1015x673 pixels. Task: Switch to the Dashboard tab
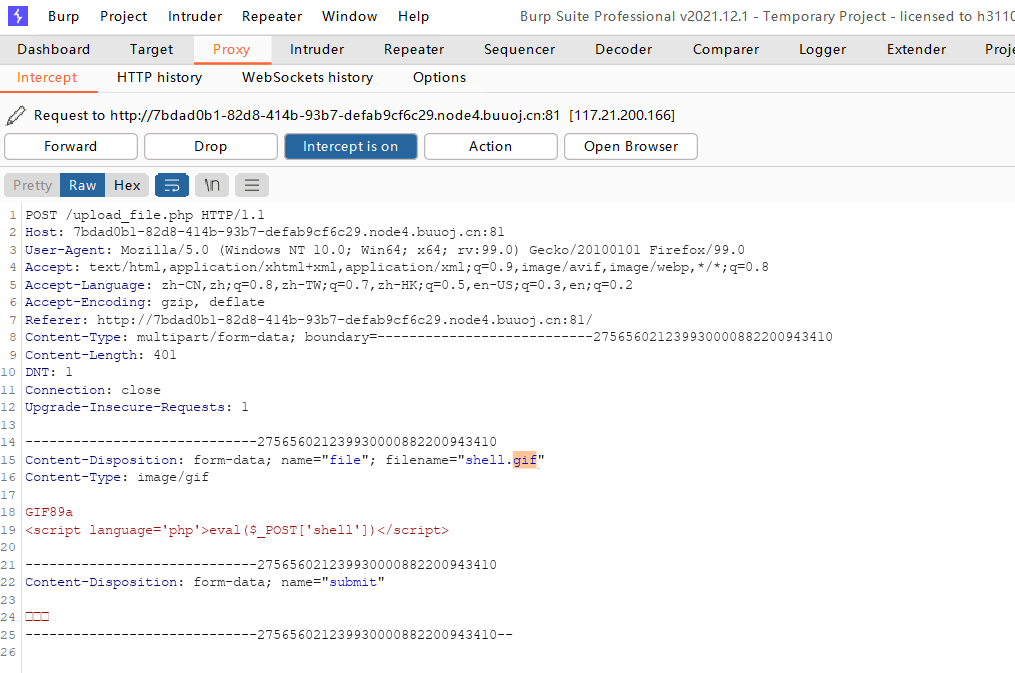54,49
